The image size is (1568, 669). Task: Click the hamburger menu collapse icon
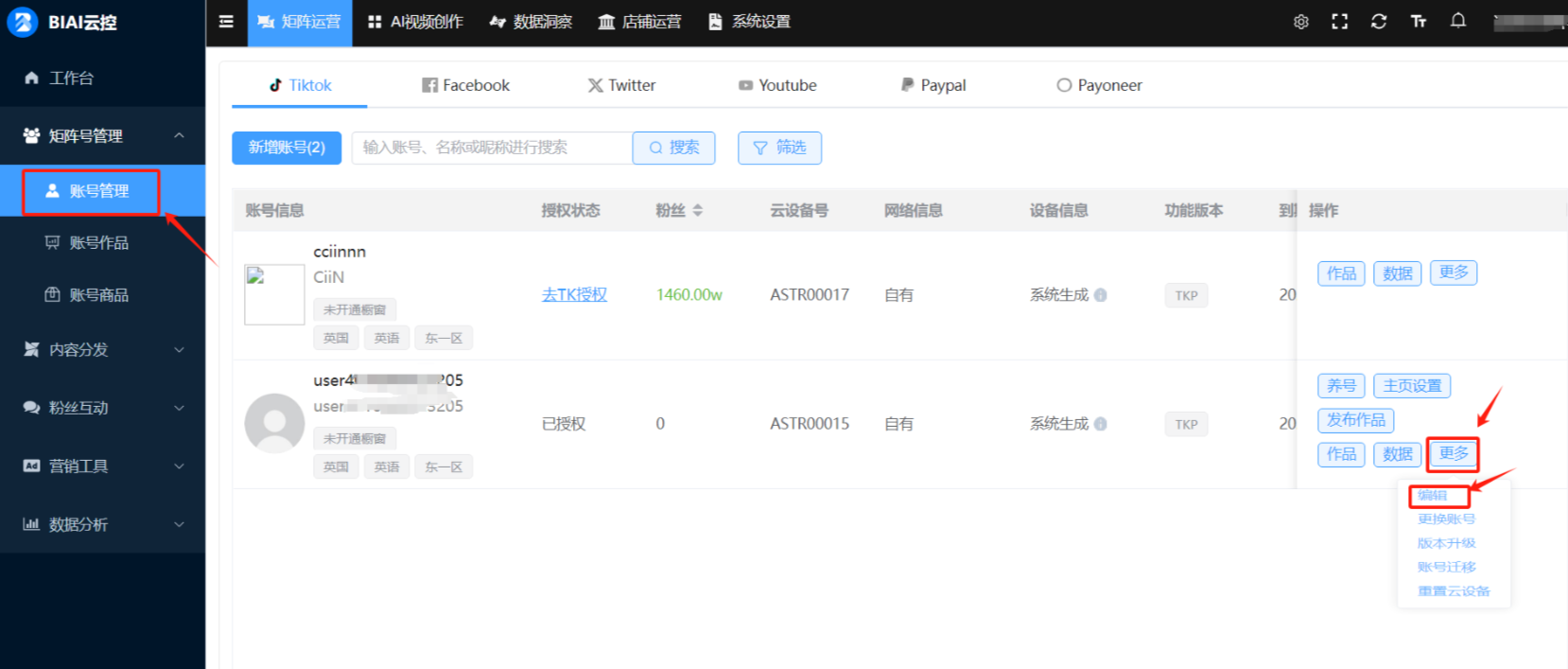(x=226, y=22)
